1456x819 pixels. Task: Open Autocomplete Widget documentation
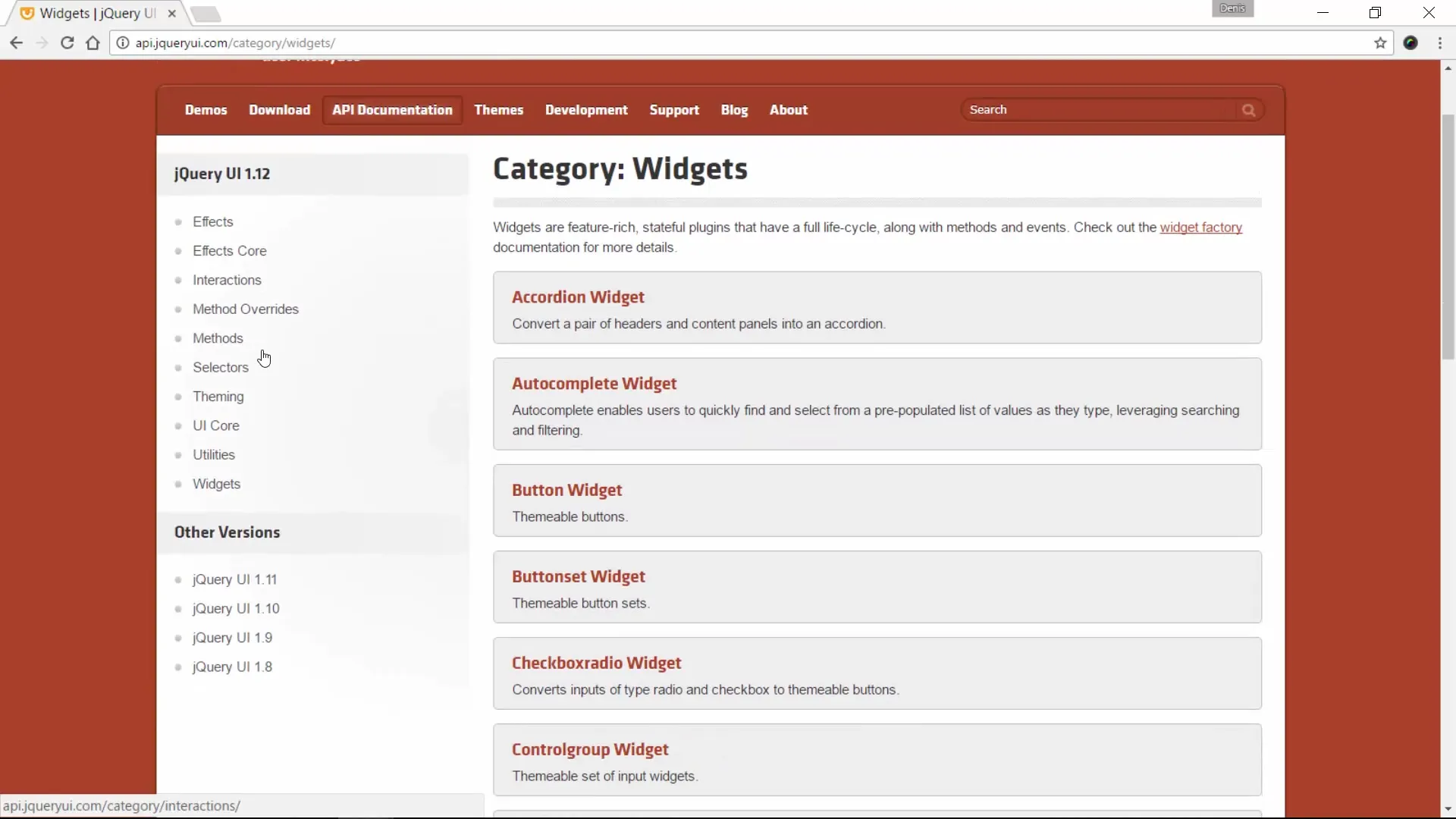(x=594, y=384)
